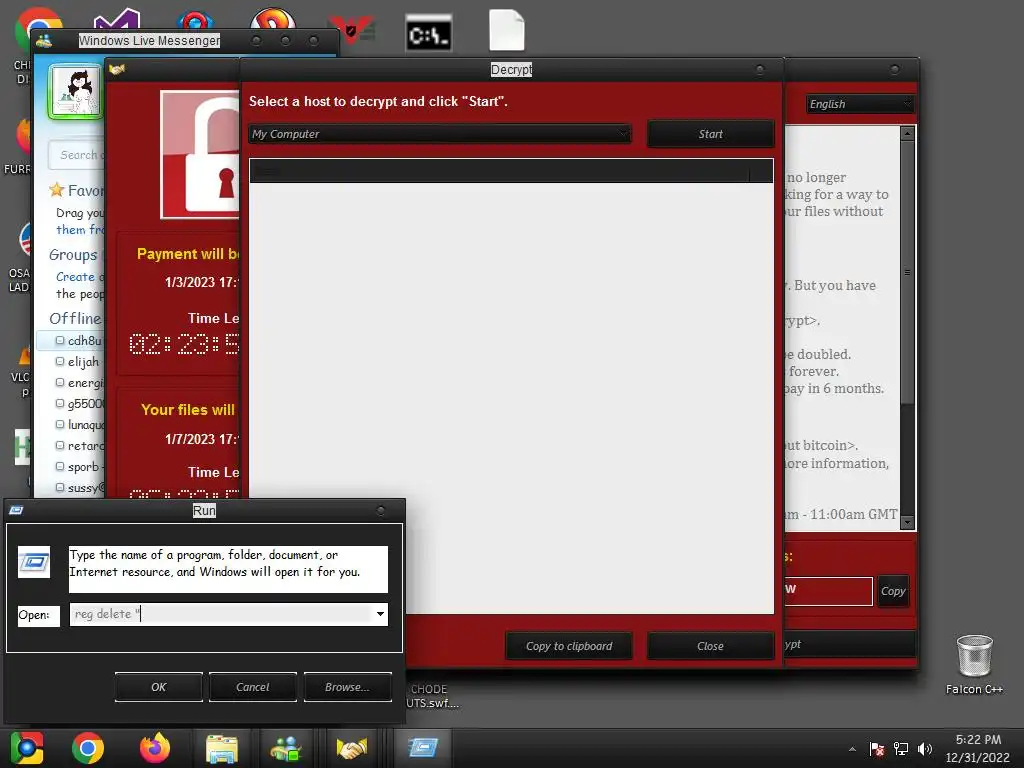
Task: Expand the Run Open history dropdown arrow
Action: click(381, 614)
